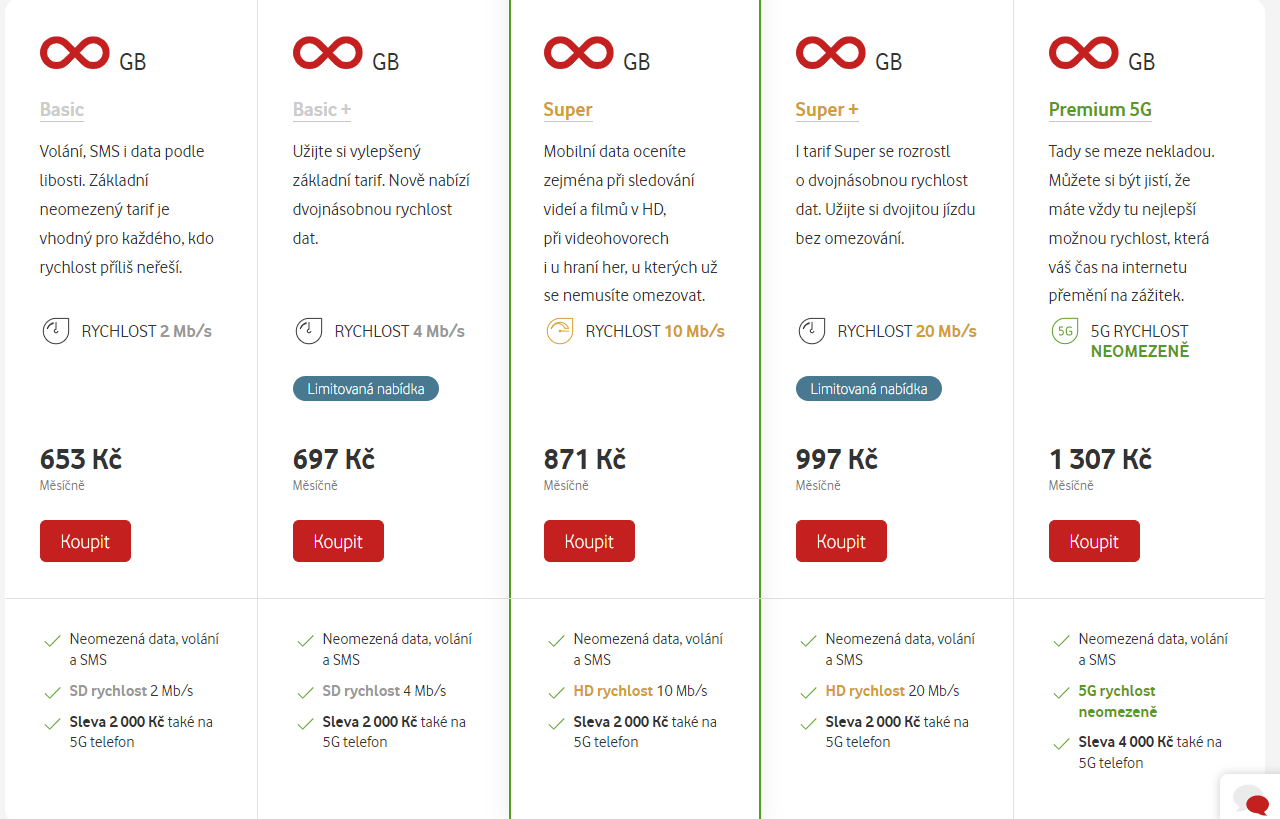Buy the 871 Kč Super plan
The image size is (1280, 819).
click(589, 541)
